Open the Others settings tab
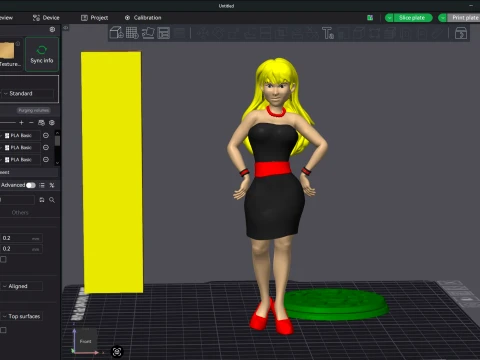The height and width of the screenshot is (360, 480). click(20, 213)
